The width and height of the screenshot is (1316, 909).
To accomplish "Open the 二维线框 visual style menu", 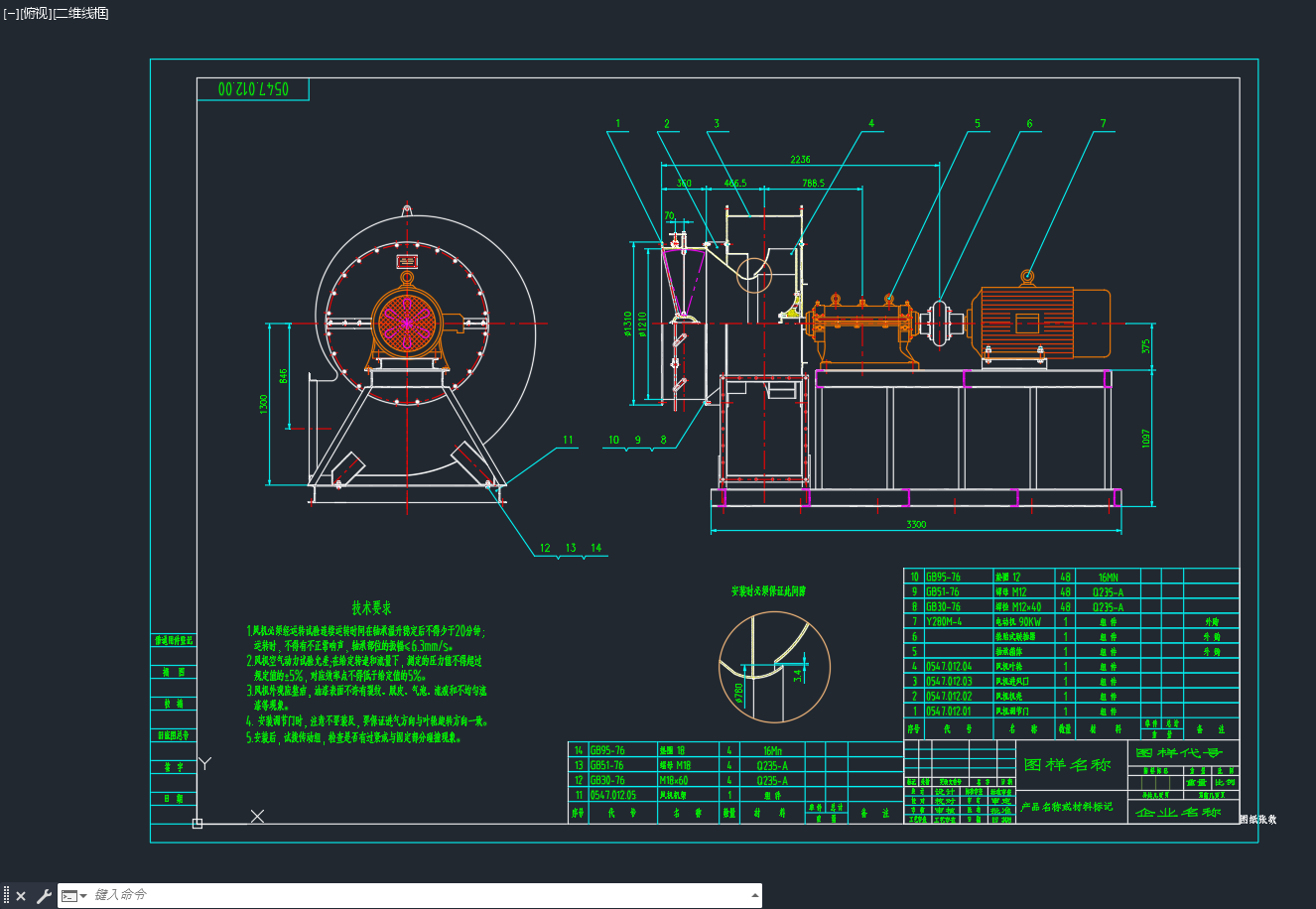I will click(x=79, y=13).
